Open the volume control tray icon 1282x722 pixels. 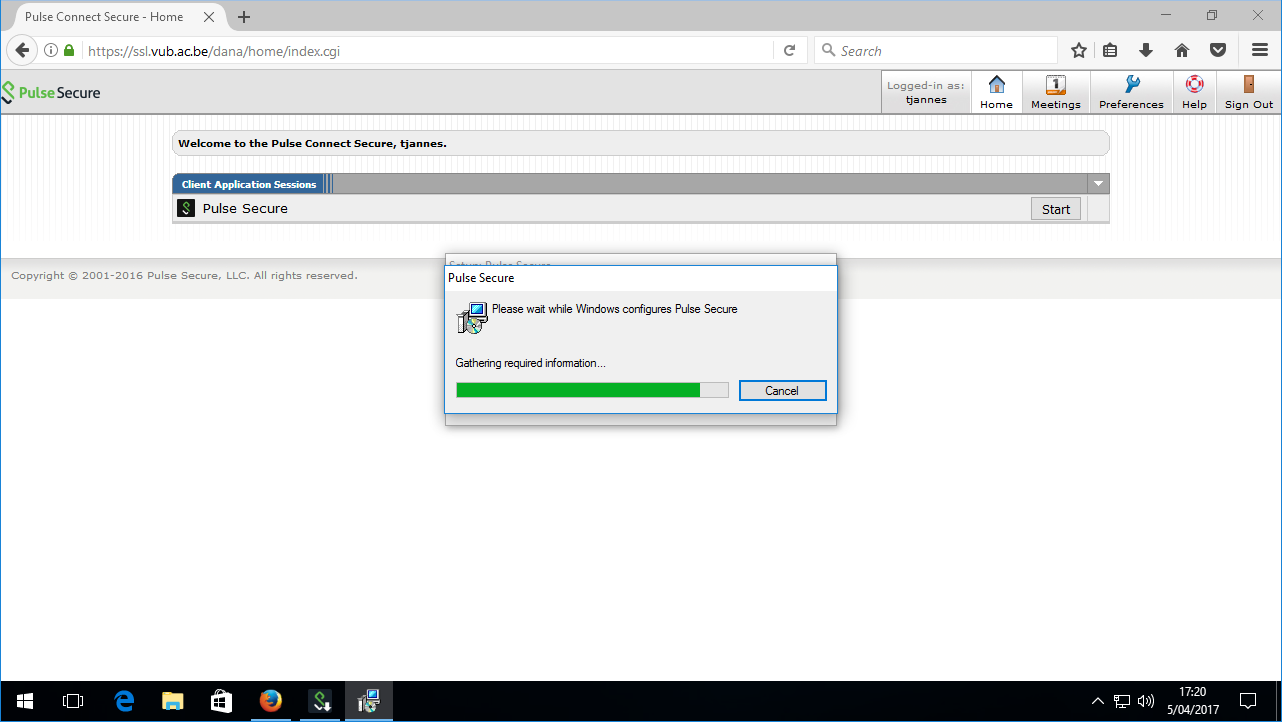1146,701
